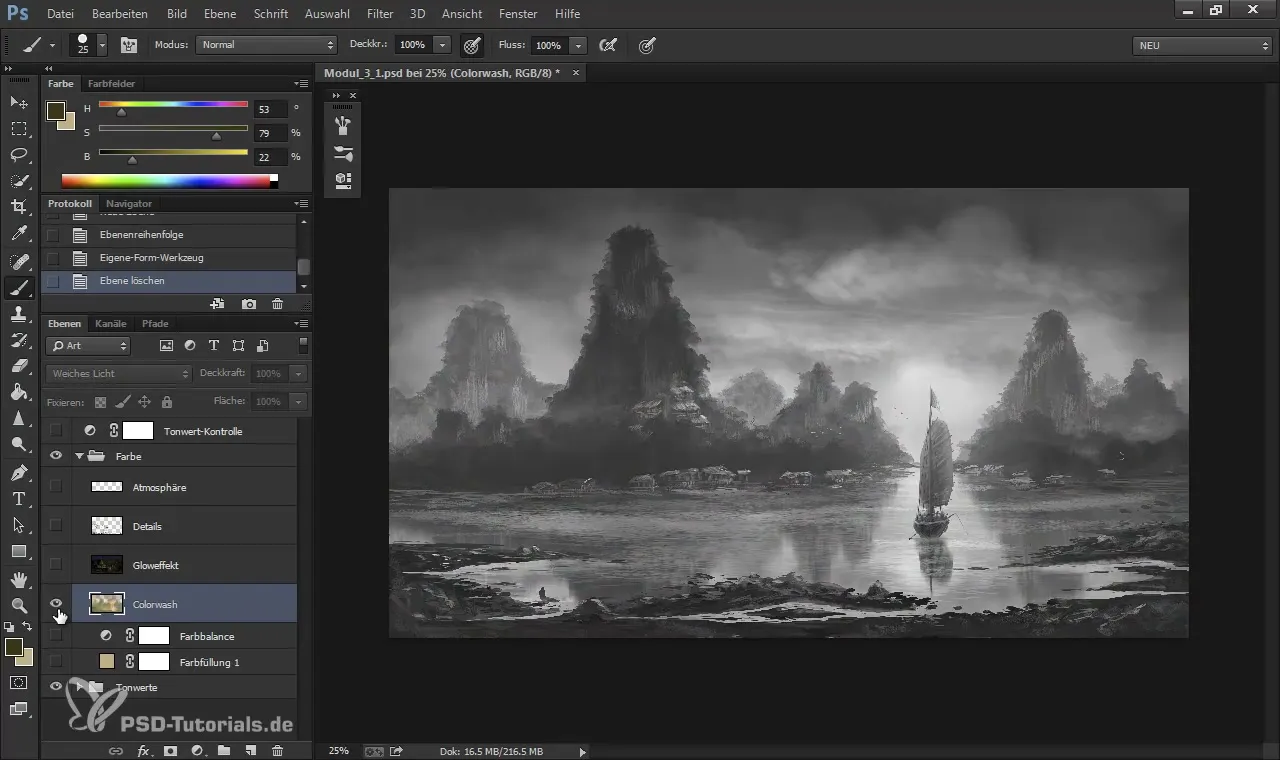Select the Pen tool
Screen dimensions: 1280x760
(x=19, y=472)
